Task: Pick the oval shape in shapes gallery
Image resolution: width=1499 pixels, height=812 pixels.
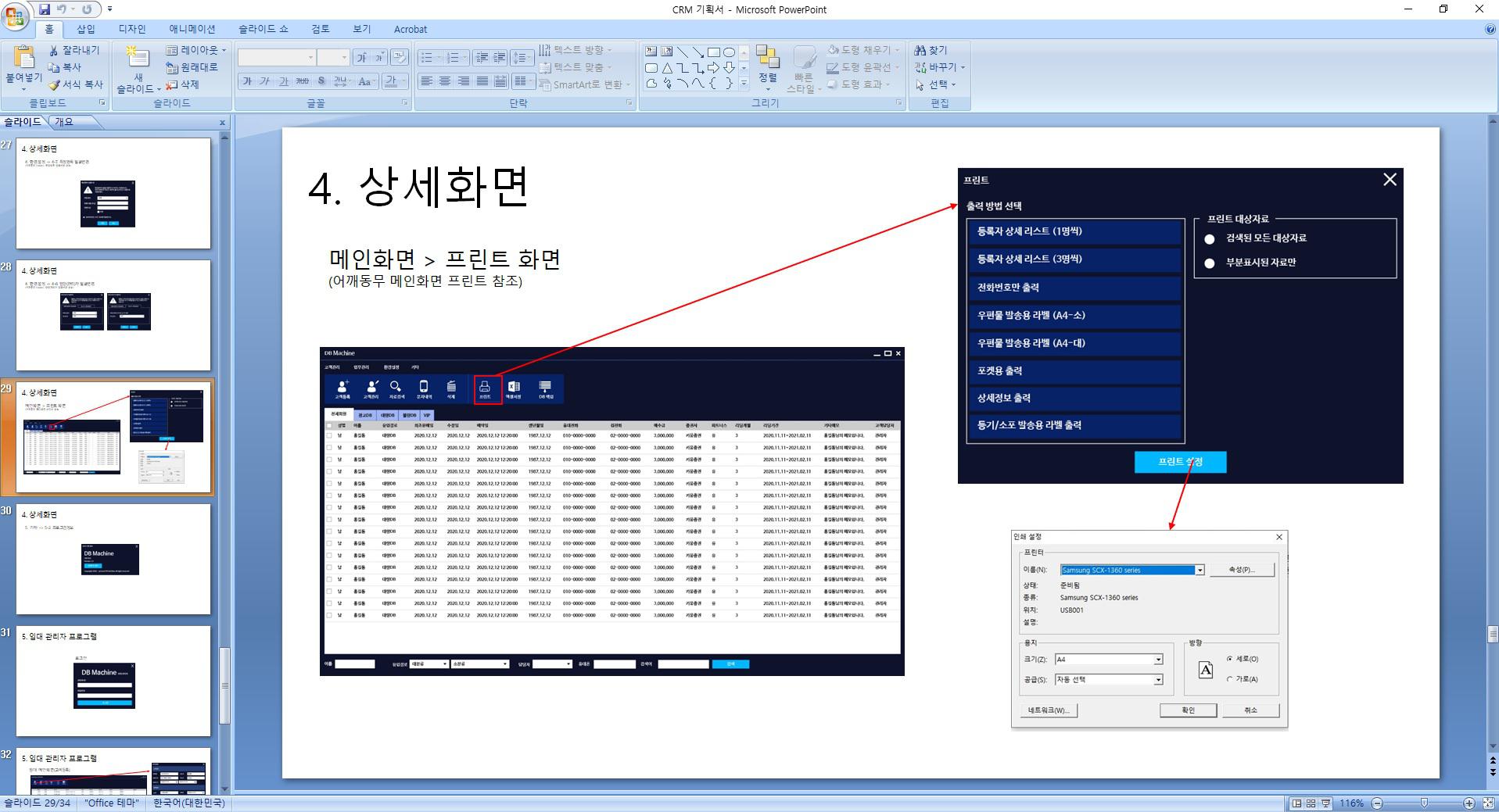Action: click(729, 52)
